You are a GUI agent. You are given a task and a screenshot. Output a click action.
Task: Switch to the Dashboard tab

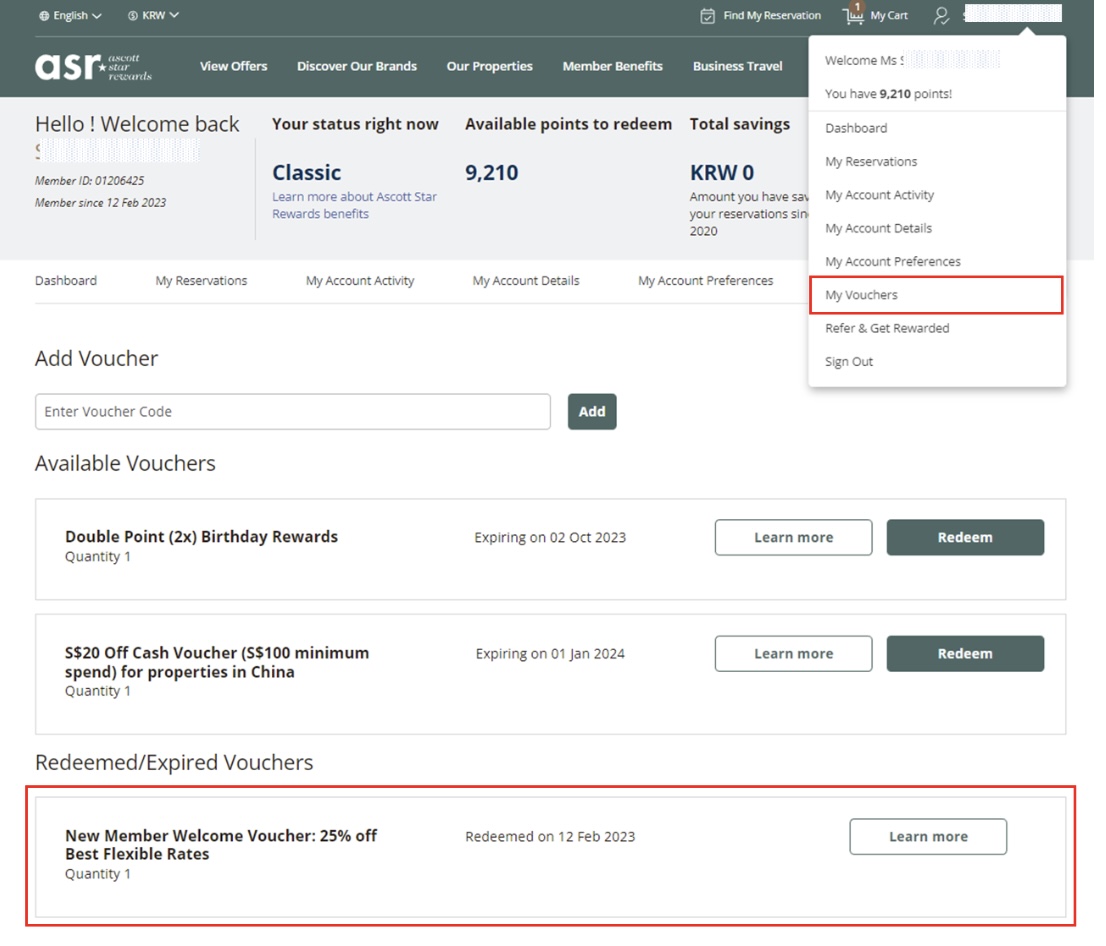point(66,281)
